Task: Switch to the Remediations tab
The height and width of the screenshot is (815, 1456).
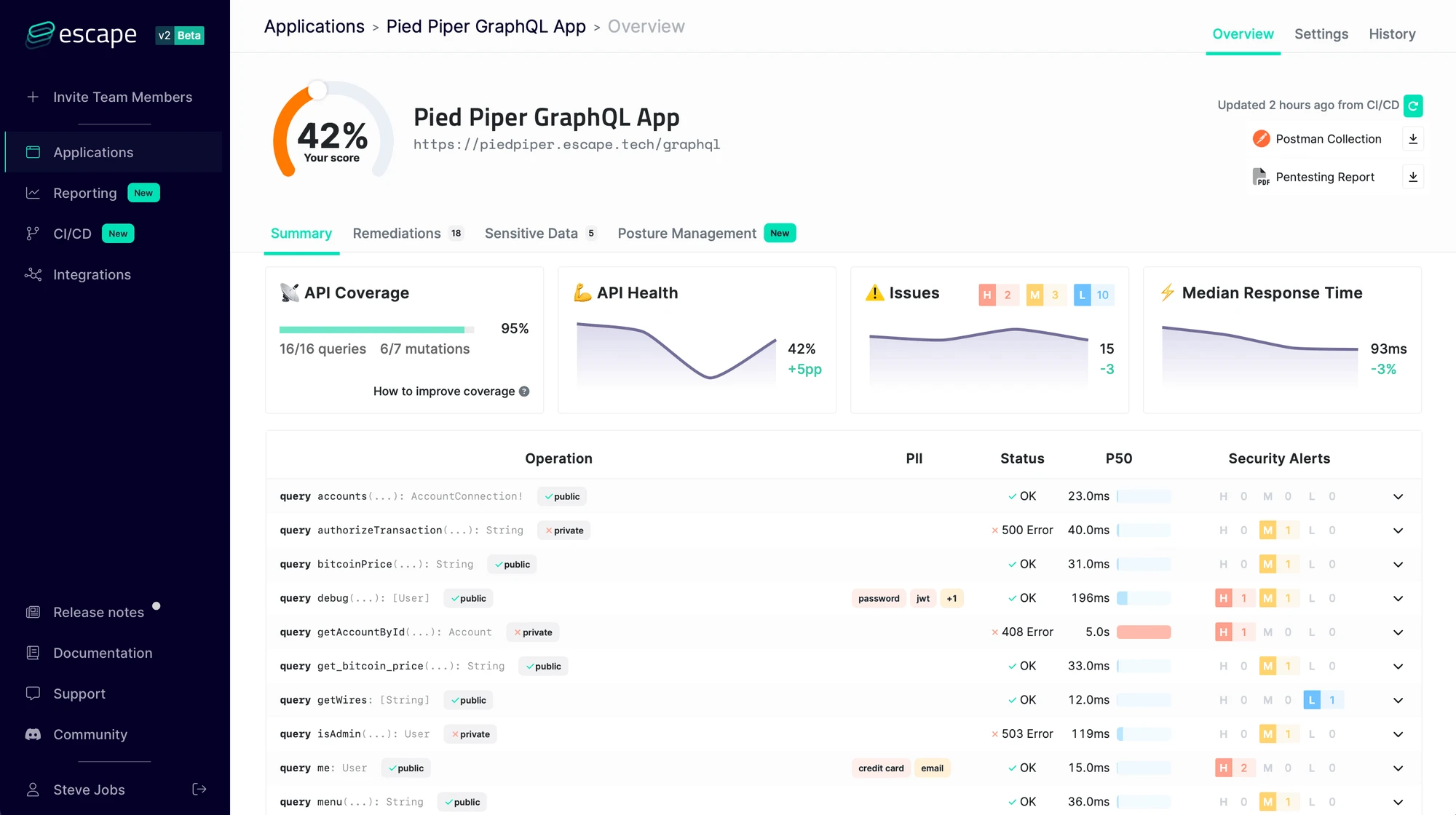Action: (x=397, y=233)
